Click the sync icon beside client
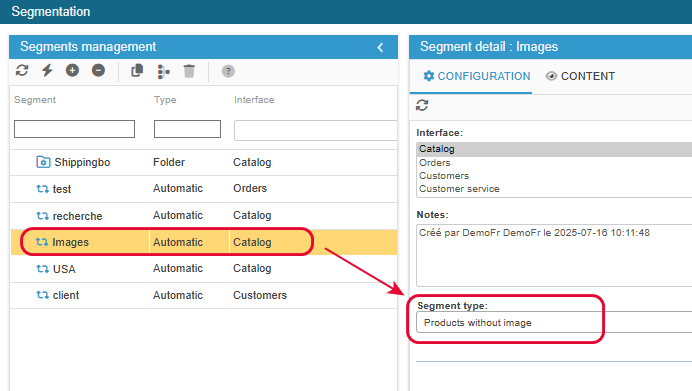 point(42,295)
